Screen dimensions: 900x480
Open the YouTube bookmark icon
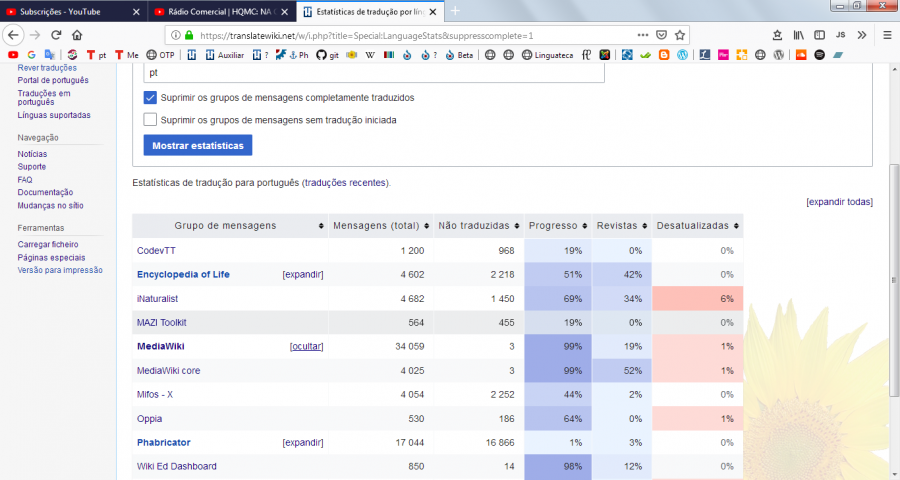point(13,55)
